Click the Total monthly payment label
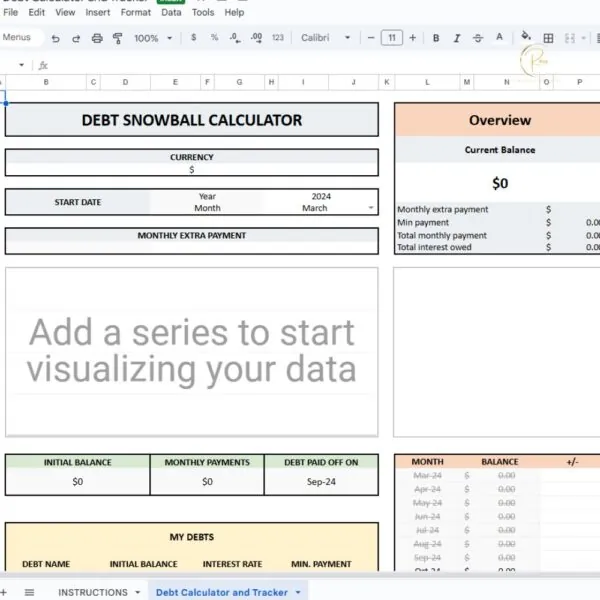Viewport: 600px width, 600px height. pos(442,235)
